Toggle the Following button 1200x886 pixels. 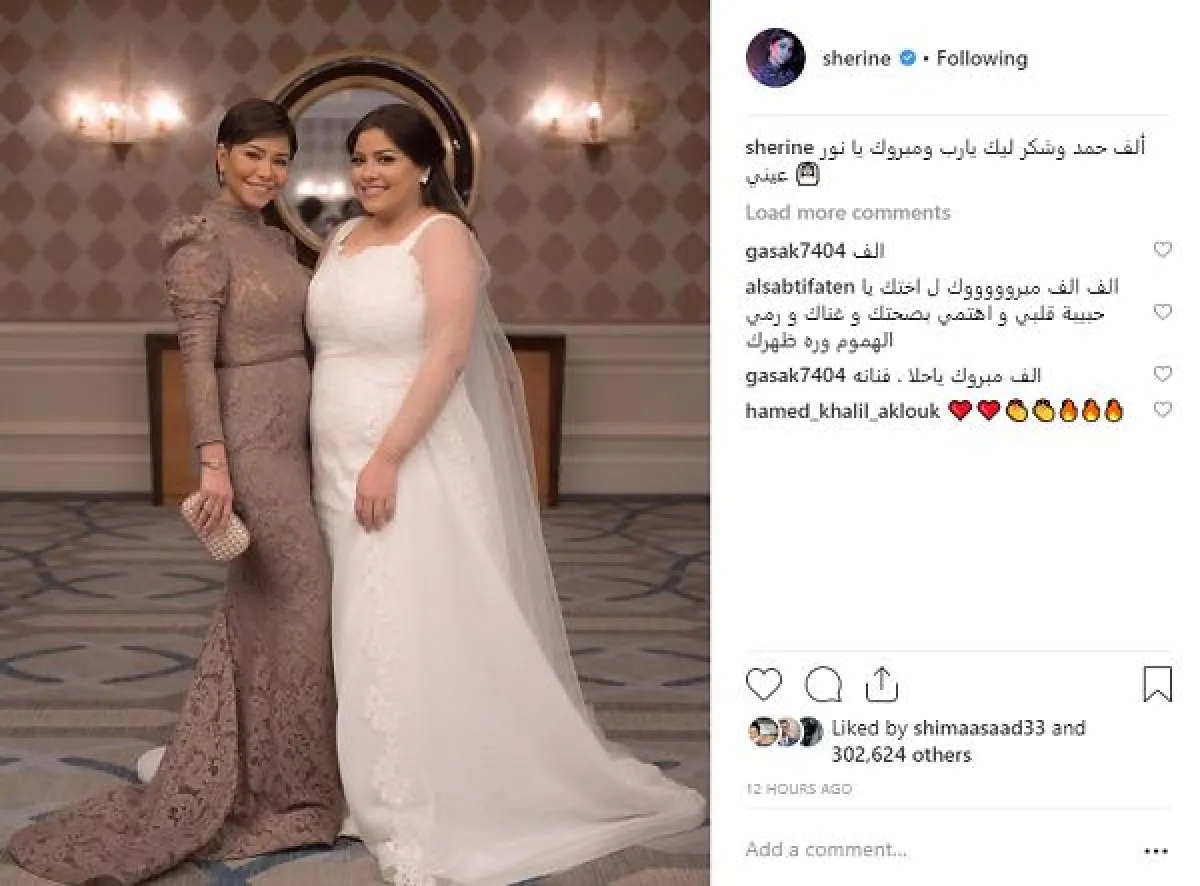tap(981, 58)
